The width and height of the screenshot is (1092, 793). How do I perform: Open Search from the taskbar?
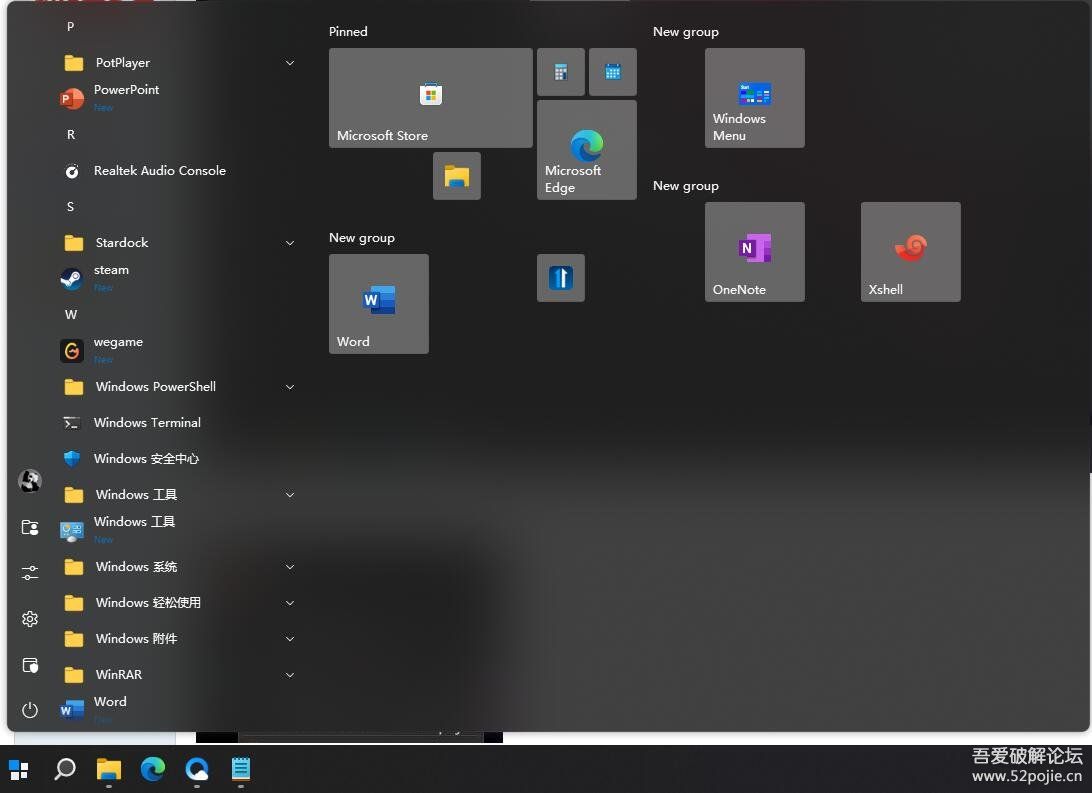click(65, 769)
